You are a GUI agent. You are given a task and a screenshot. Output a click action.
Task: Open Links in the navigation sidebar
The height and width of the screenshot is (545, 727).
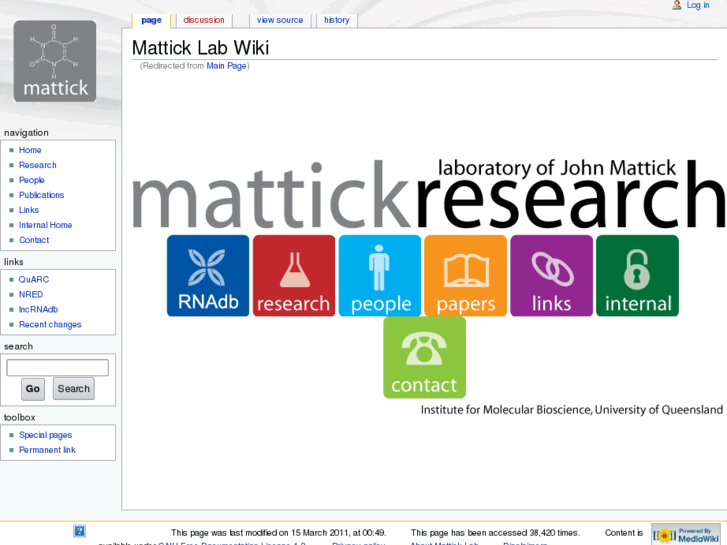tap(29, 210)
